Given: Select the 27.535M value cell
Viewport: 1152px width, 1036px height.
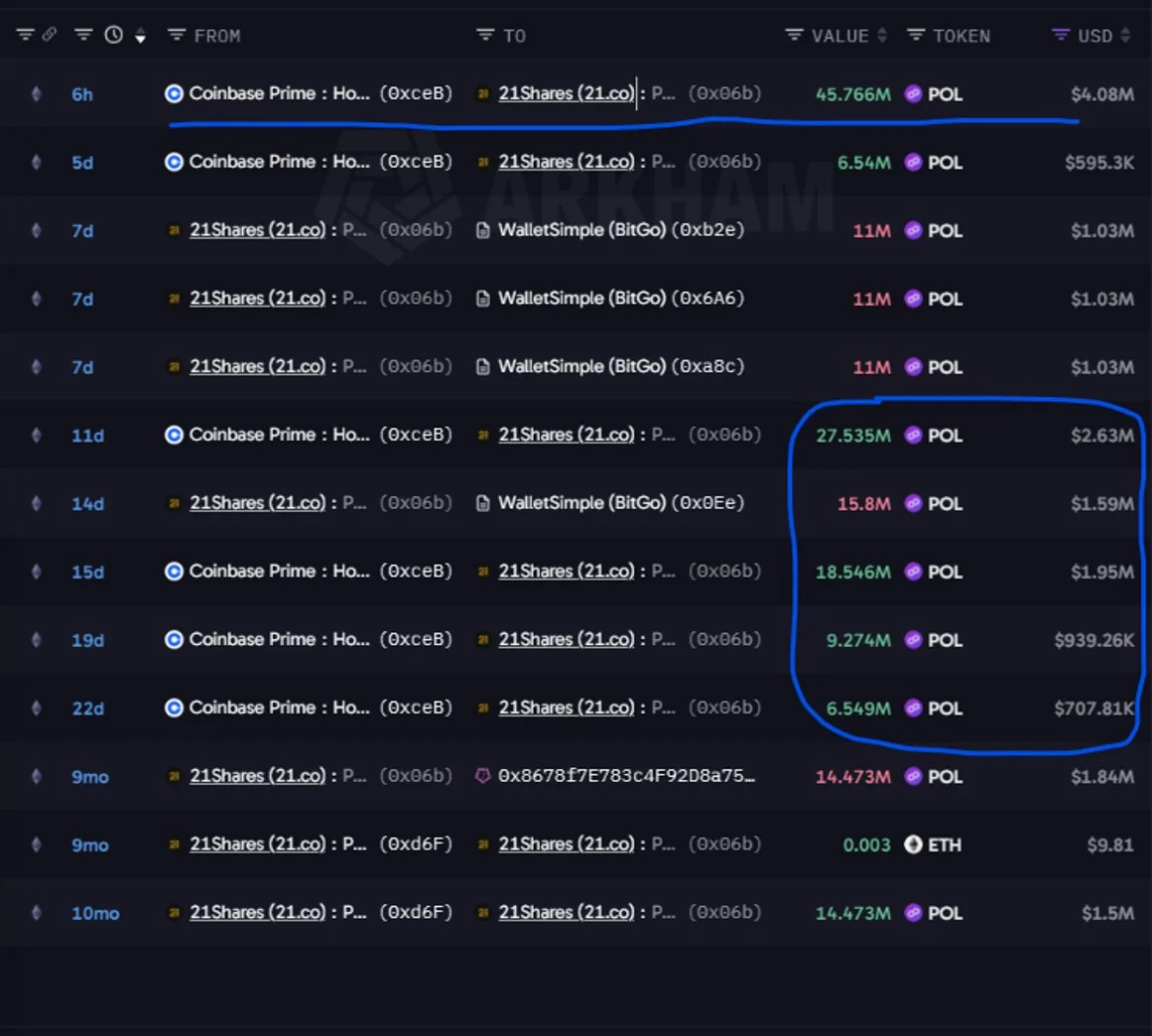Looking at the screenshot, I should point(853,436).
